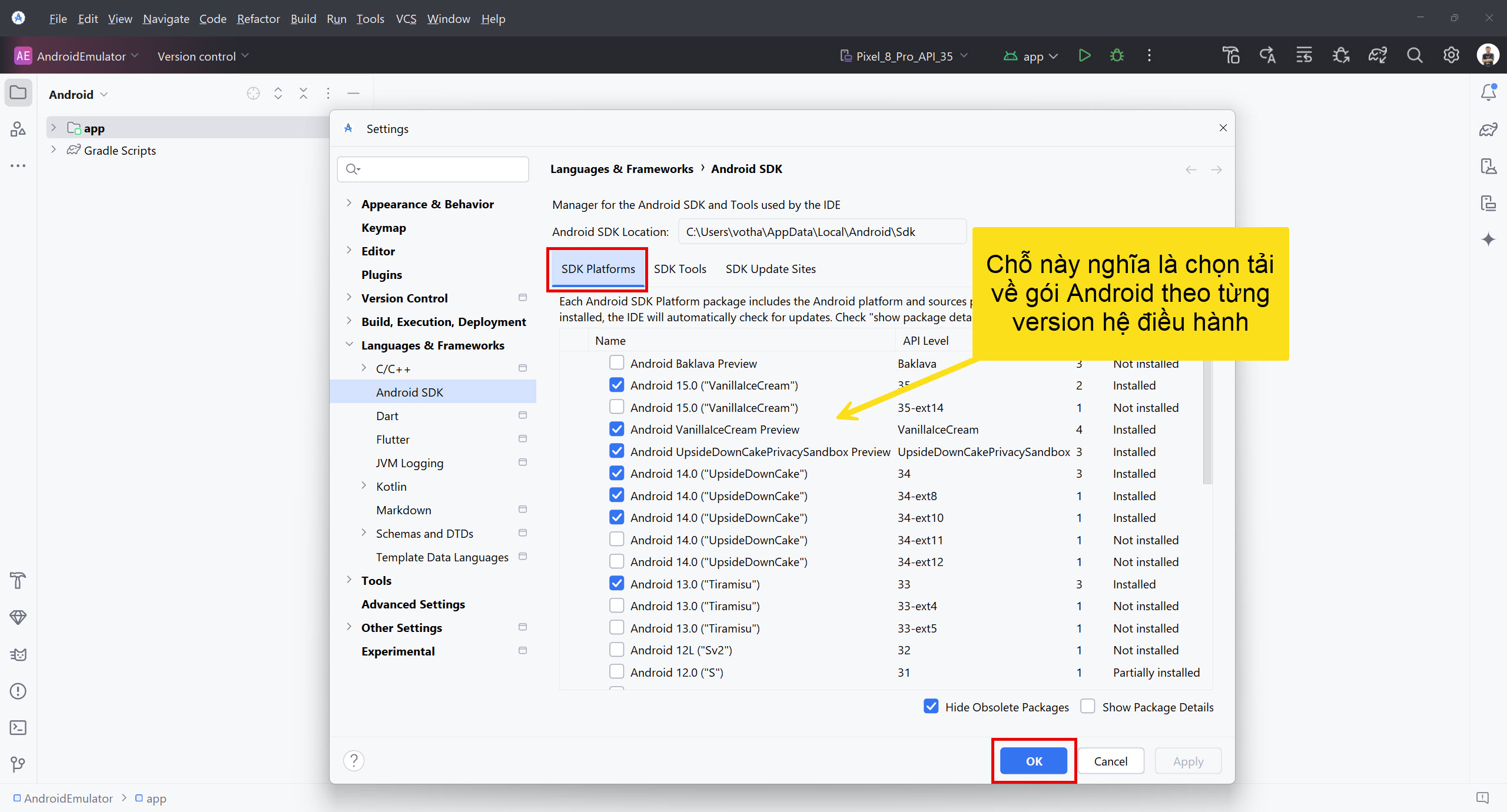Expand the Editor settings section
The width and height of the screenshot is (1507, 812).
click(x=349, y=251)
